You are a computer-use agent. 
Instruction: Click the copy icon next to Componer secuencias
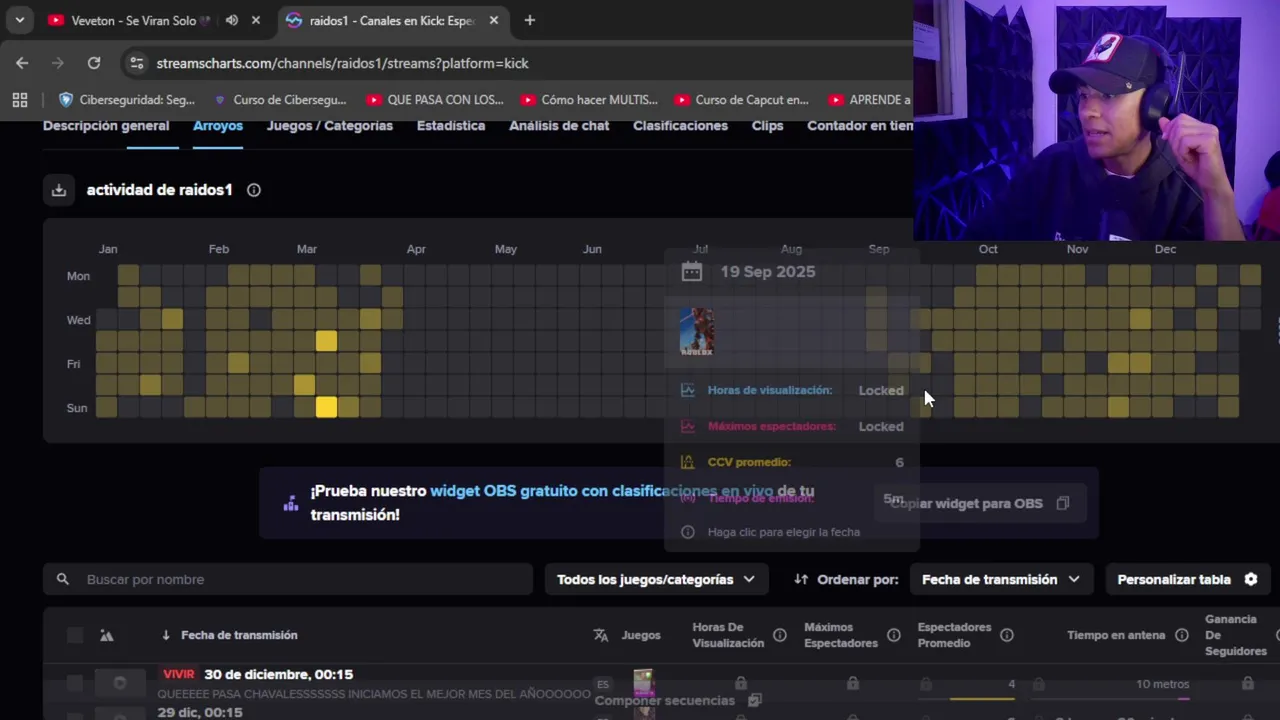(x=755, y=700)
